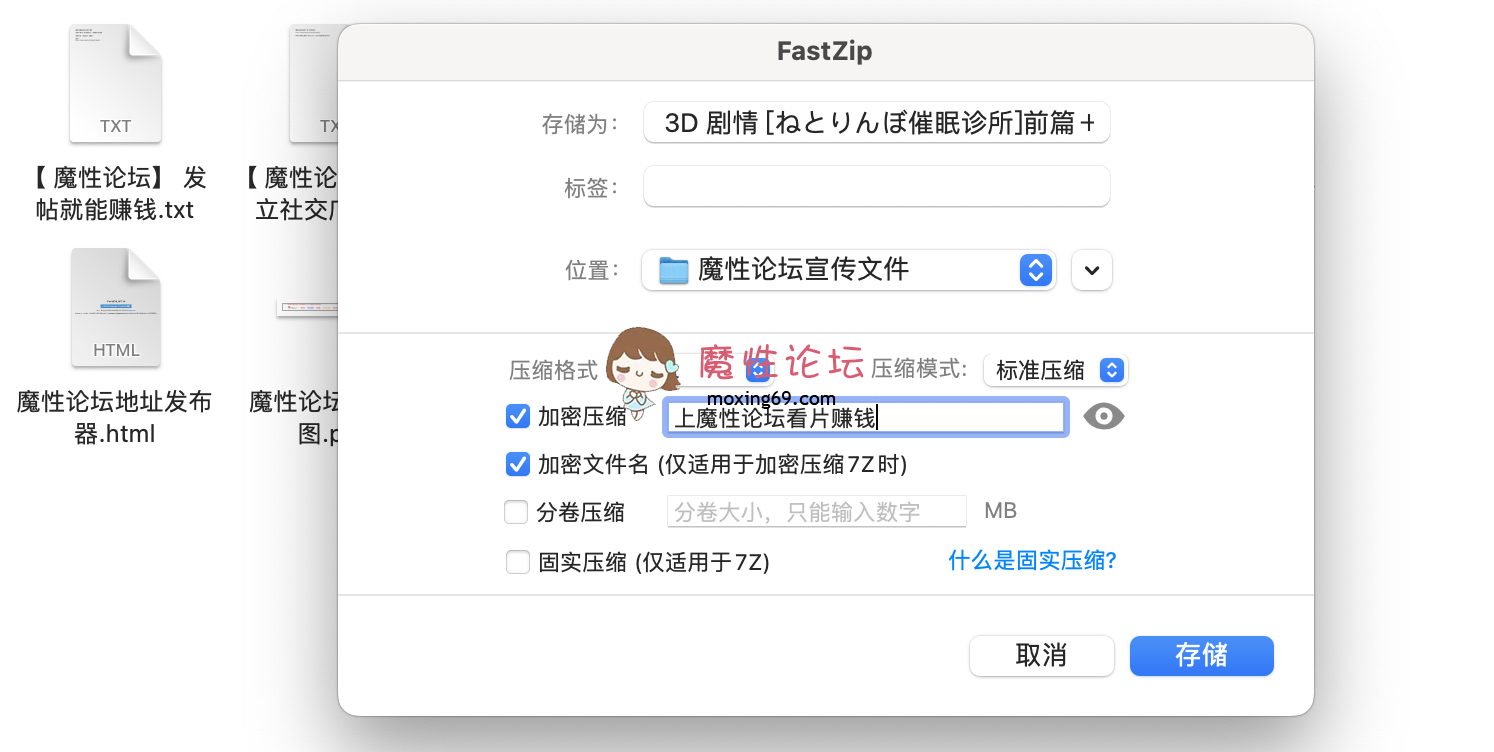
Task: Click the 魔性论坛地址发布器.html file name
Action: (x=115, y=418)
